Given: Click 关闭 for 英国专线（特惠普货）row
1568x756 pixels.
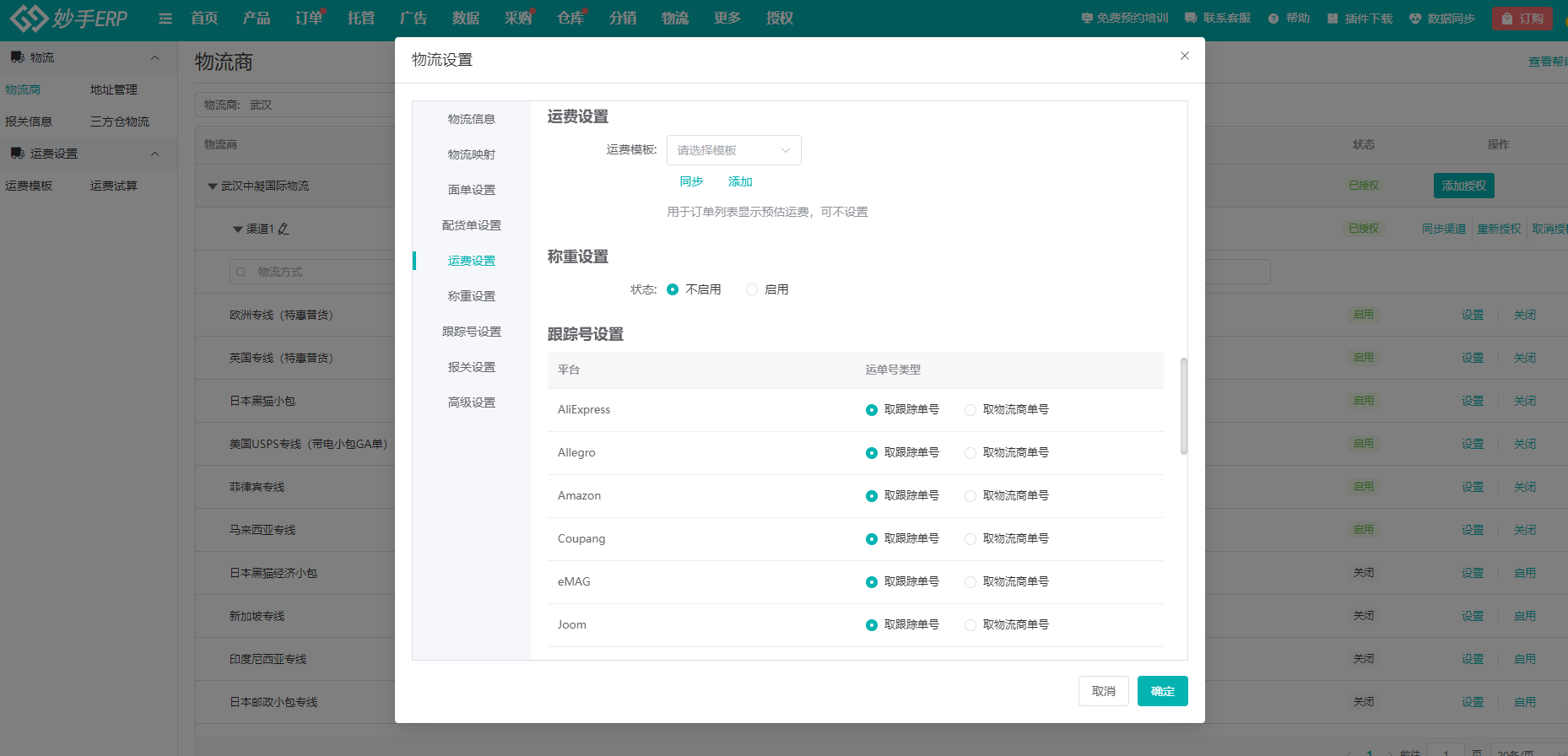Looking at the screenshot, I should coord(1525,358).
